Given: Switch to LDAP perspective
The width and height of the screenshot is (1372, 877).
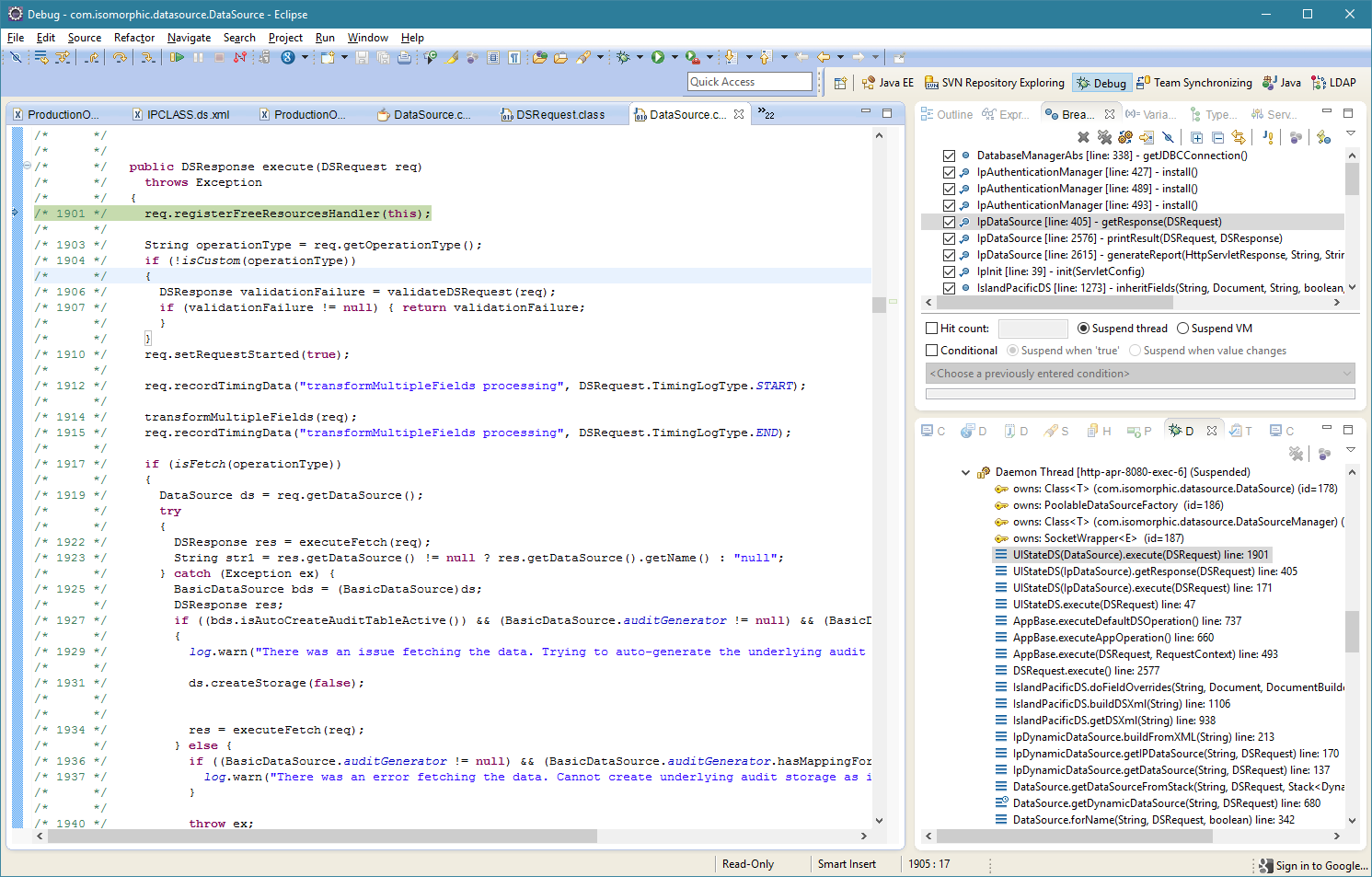Looking at the screenshot, I should click(1334, 83).
